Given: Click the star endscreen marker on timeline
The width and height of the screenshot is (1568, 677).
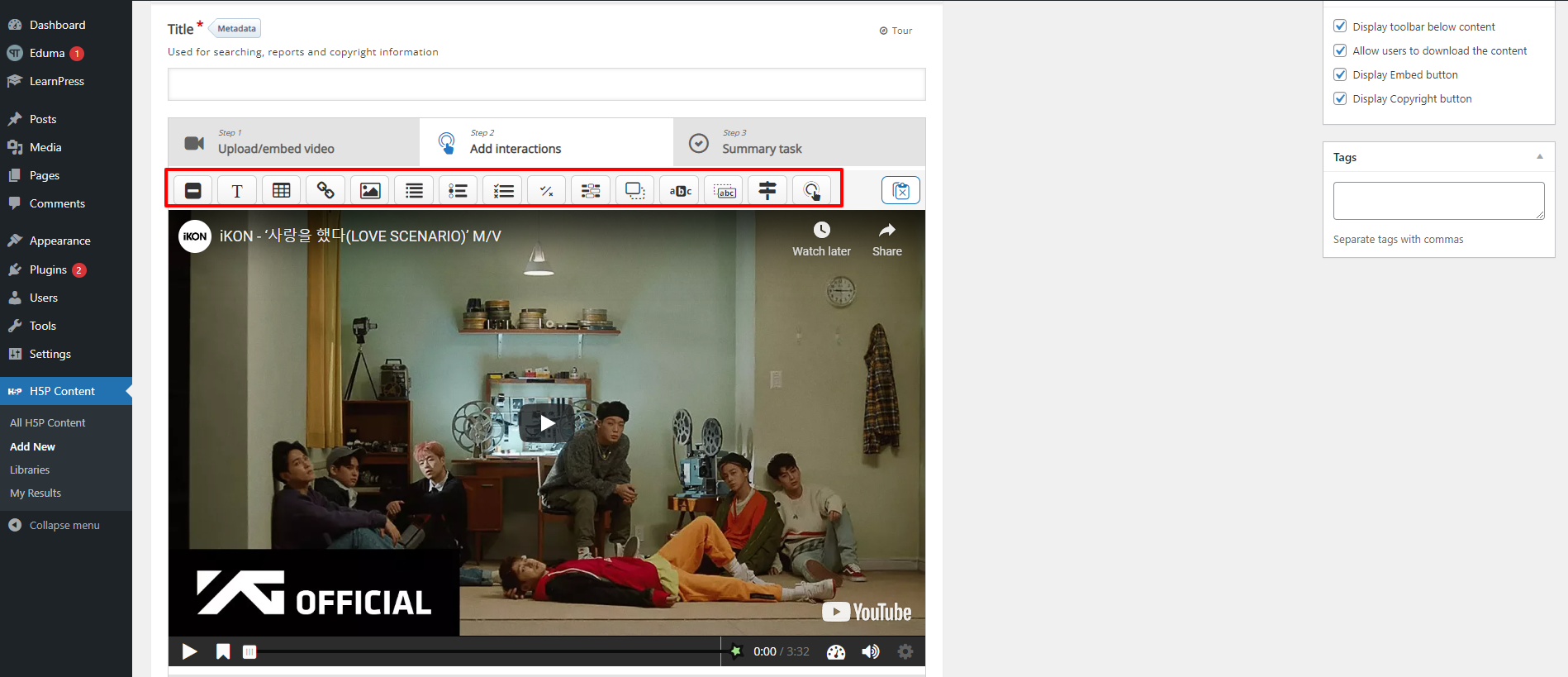Looking at the screenshot, I should [735, 651].
